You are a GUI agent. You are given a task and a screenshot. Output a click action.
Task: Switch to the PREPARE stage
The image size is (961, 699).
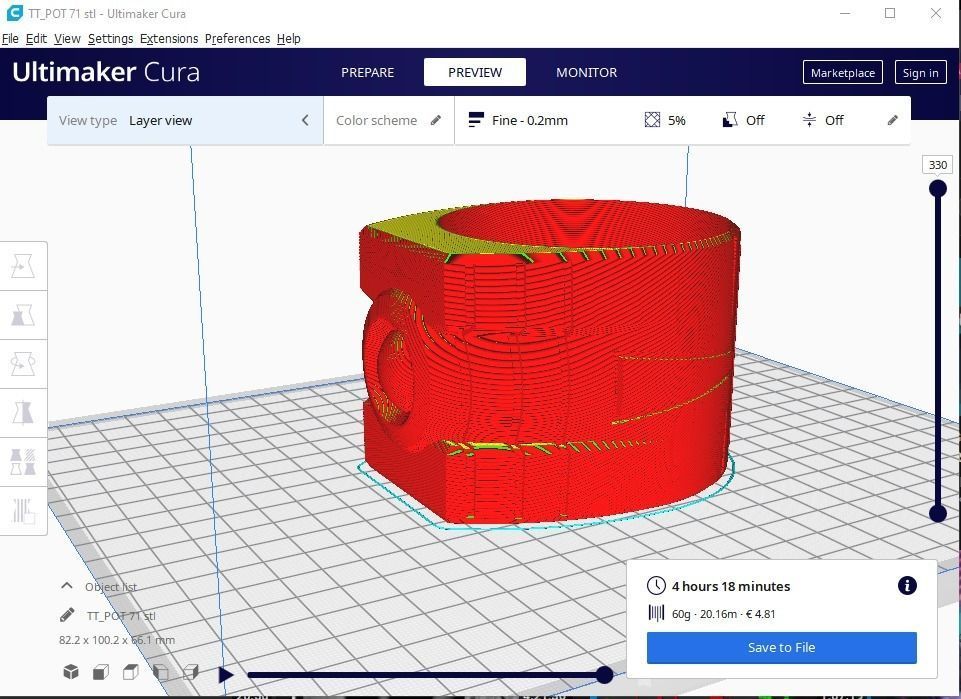click(368, 72)
